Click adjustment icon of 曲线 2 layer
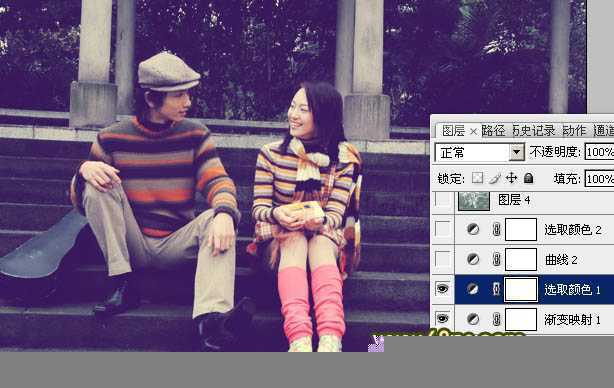Screen dimensions: 614x388 click(x=473, y=259)
